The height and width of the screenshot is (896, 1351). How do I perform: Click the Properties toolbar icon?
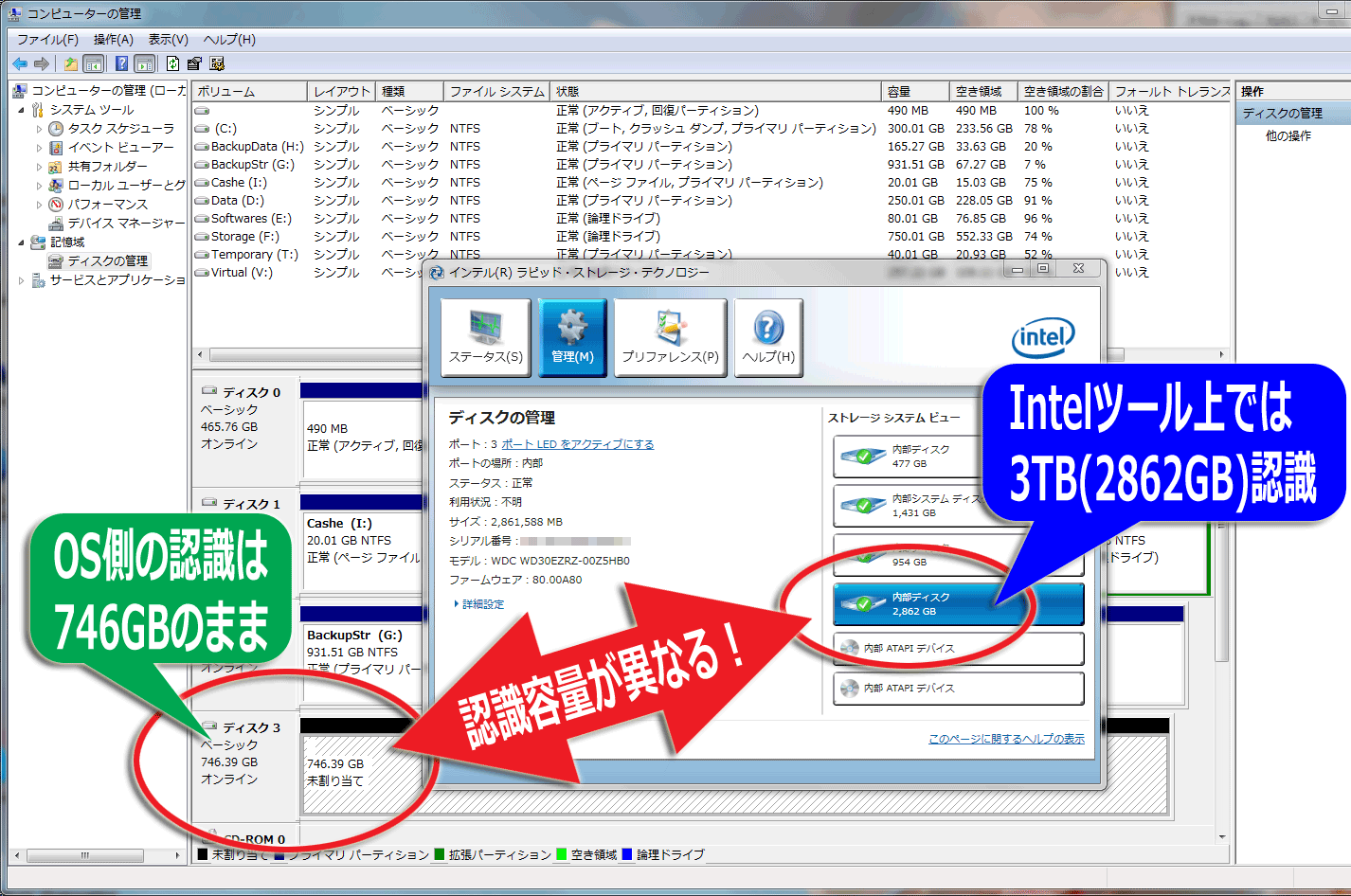tap(194, 63)
